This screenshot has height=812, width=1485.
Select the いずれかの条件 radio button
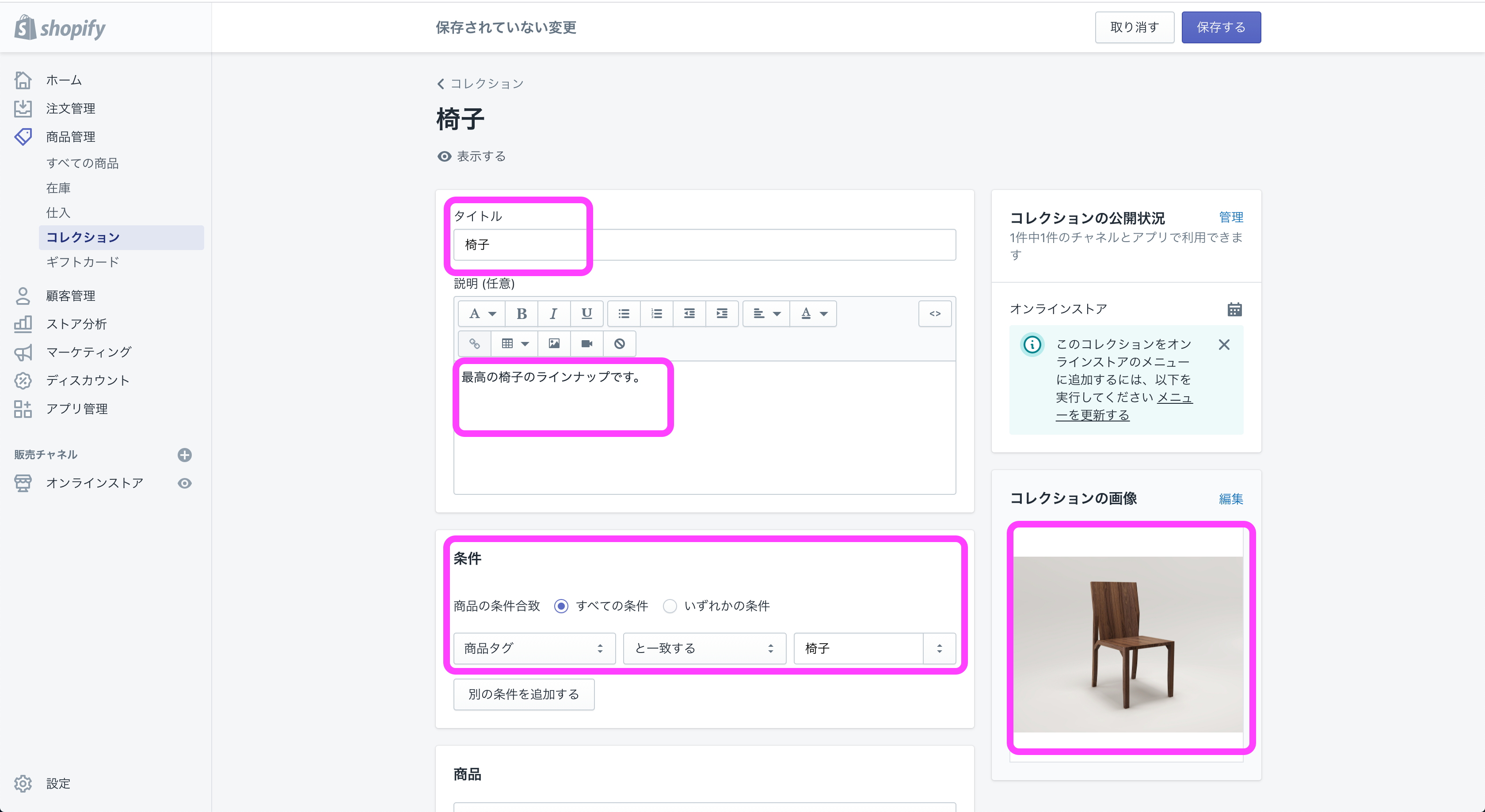[670, 606]
